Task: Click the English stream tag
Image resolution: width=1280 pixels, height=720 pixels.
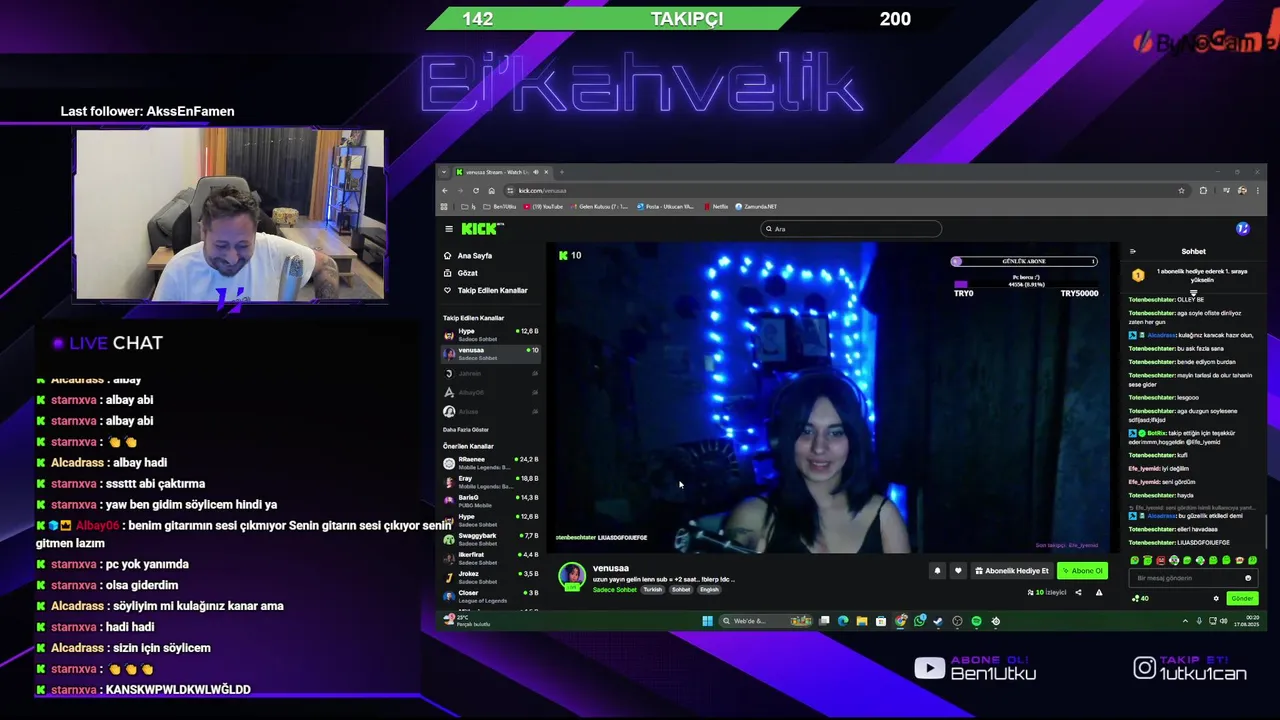Action: coord(709,590)
